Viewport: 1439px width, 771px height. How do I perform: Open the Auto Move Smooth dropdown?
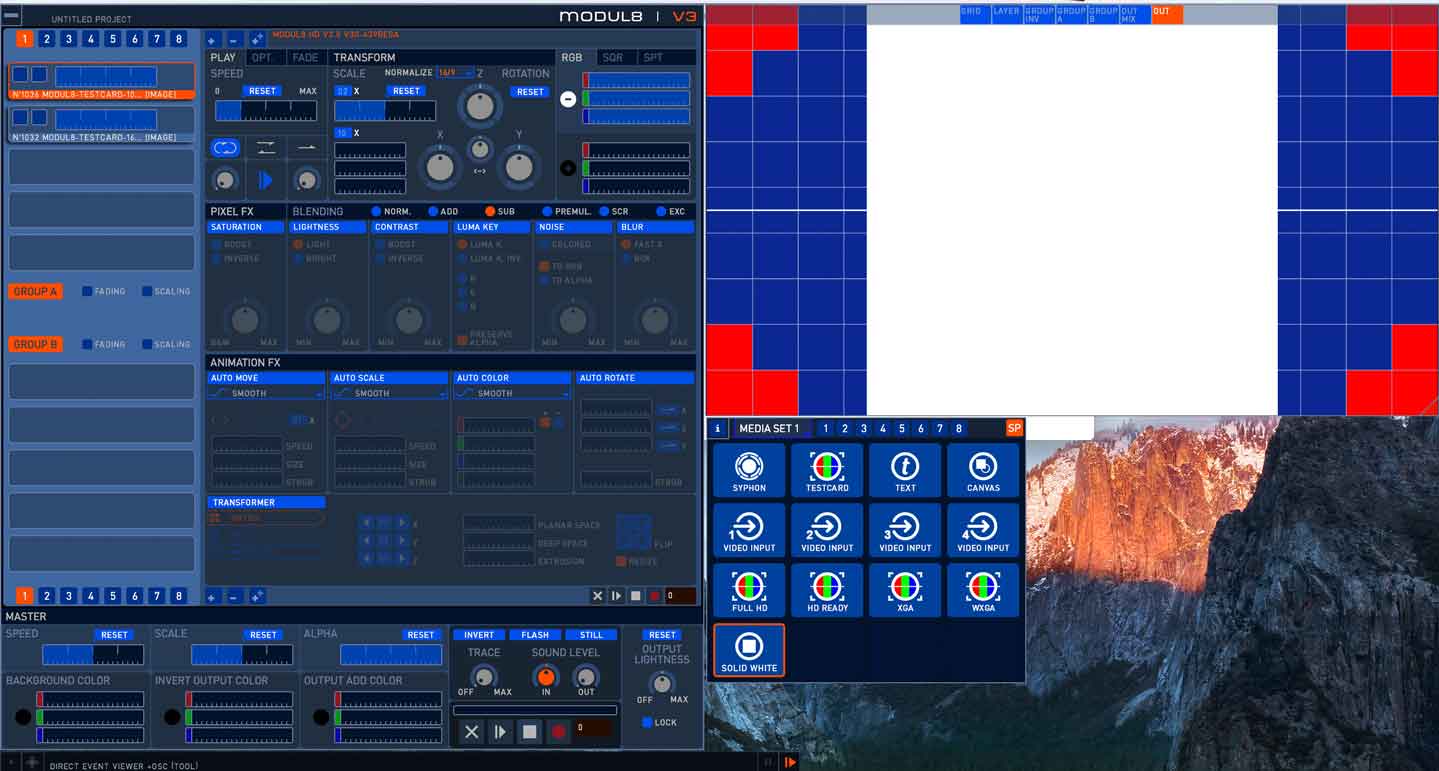click(266, 394)
